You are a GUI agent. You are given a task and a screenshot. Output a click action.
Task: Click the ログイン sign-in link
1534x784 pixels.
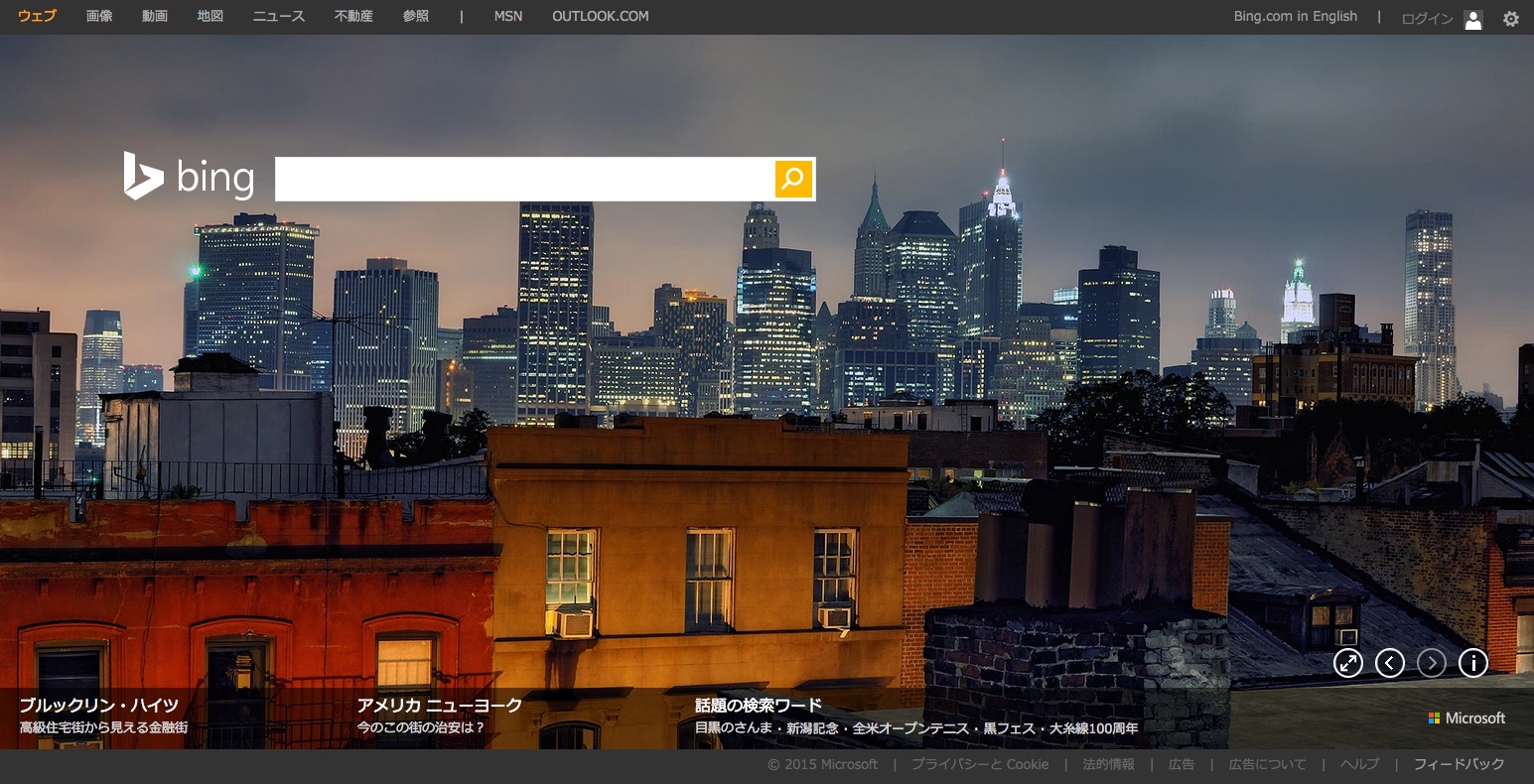tap(1427, 19)
